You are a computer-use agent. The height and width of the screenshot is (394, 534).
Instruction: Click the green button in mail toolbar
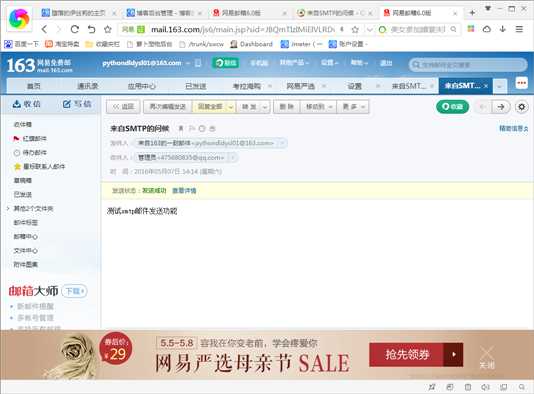[x=452, y=107]
